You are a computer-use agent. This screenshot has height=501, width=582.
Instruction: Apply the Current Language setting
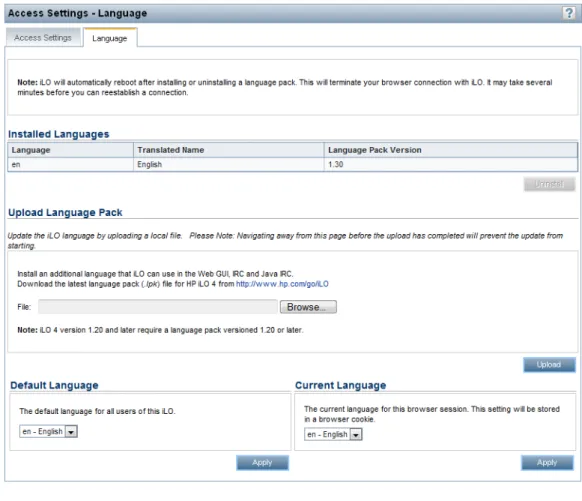[x=547, y=462]
